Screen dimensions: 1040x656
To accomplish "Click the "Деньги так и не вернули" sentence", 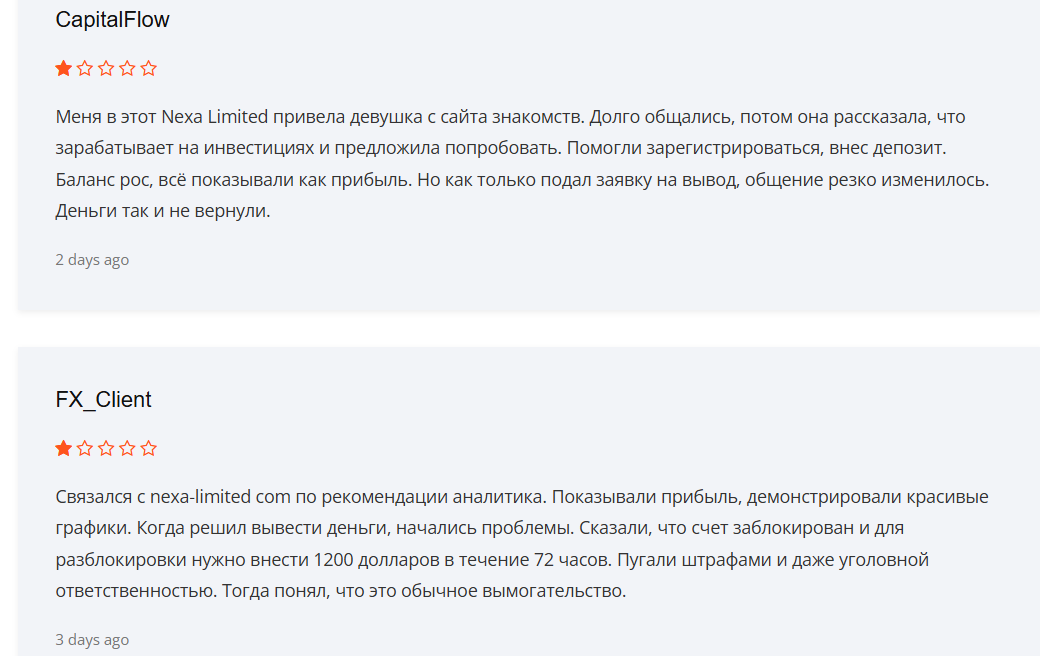I will click(x=163, y=212).
